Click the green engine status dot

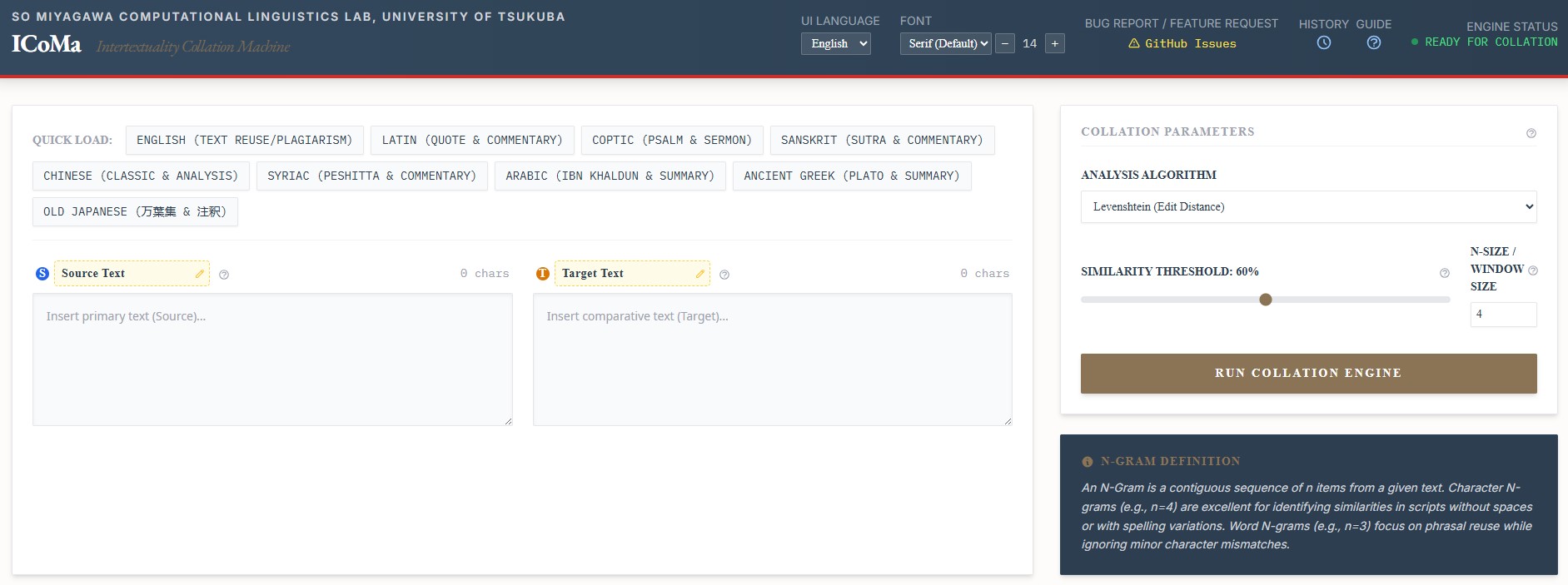(x=1415, y=42)
